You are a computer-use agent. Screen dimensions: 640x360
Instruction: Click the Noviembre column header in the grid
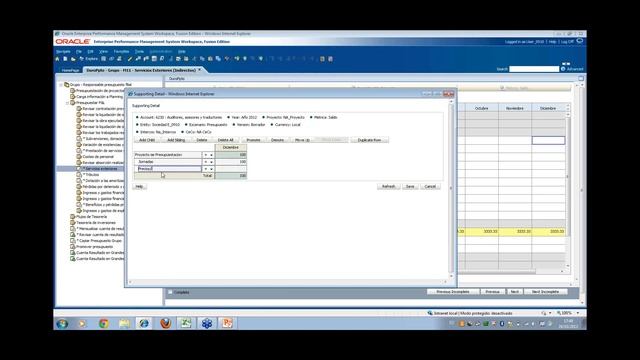tap(515, 108)
